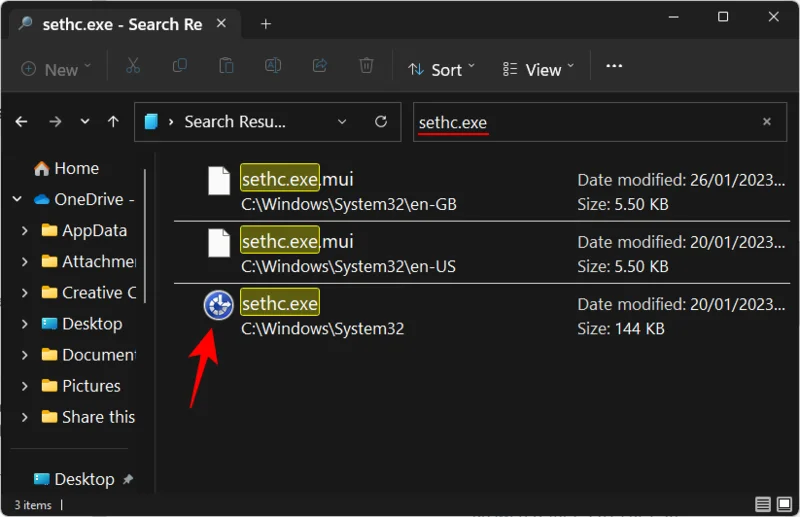Select OneDrive in navigation pane
Image resolution: width=800 pixels, height=517 pixels.
tap(84, 199)
